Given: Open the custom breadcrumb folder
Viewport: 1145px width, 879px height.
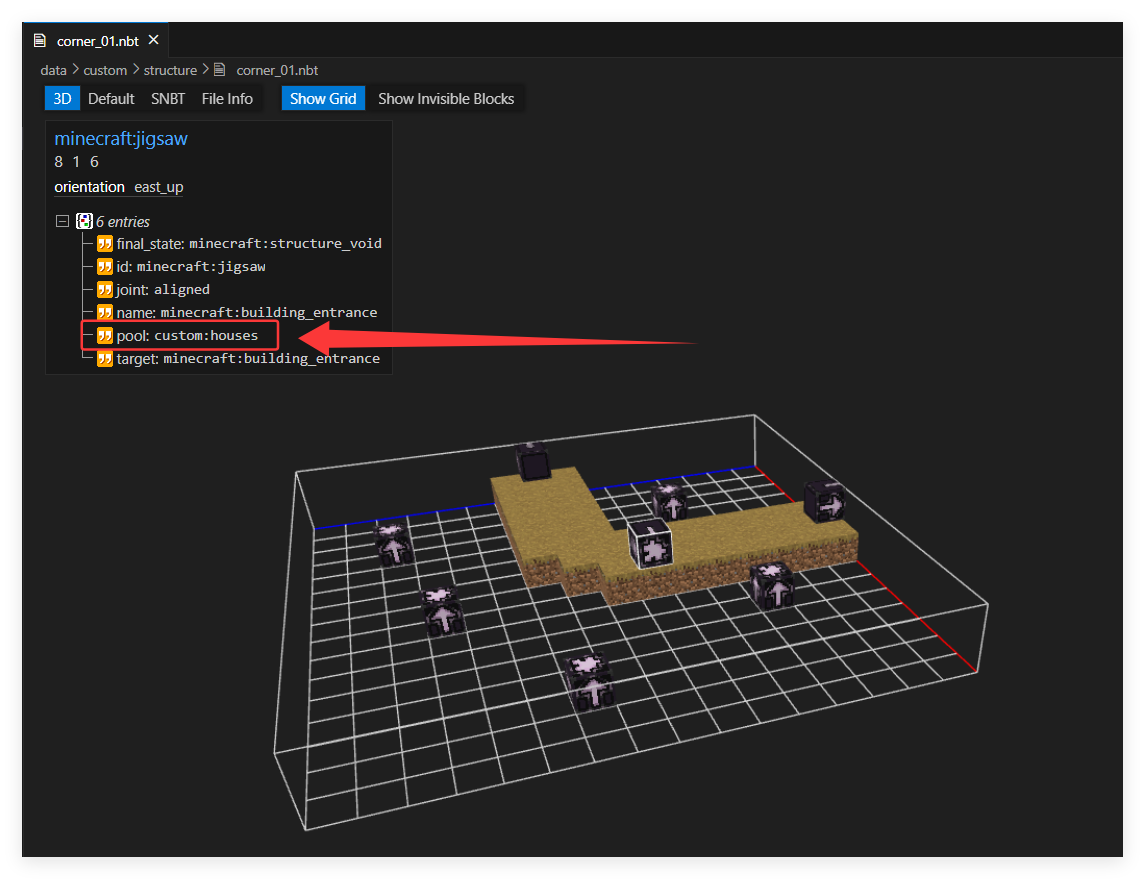Looking at the screenshot, I should [x=105, y=70].
